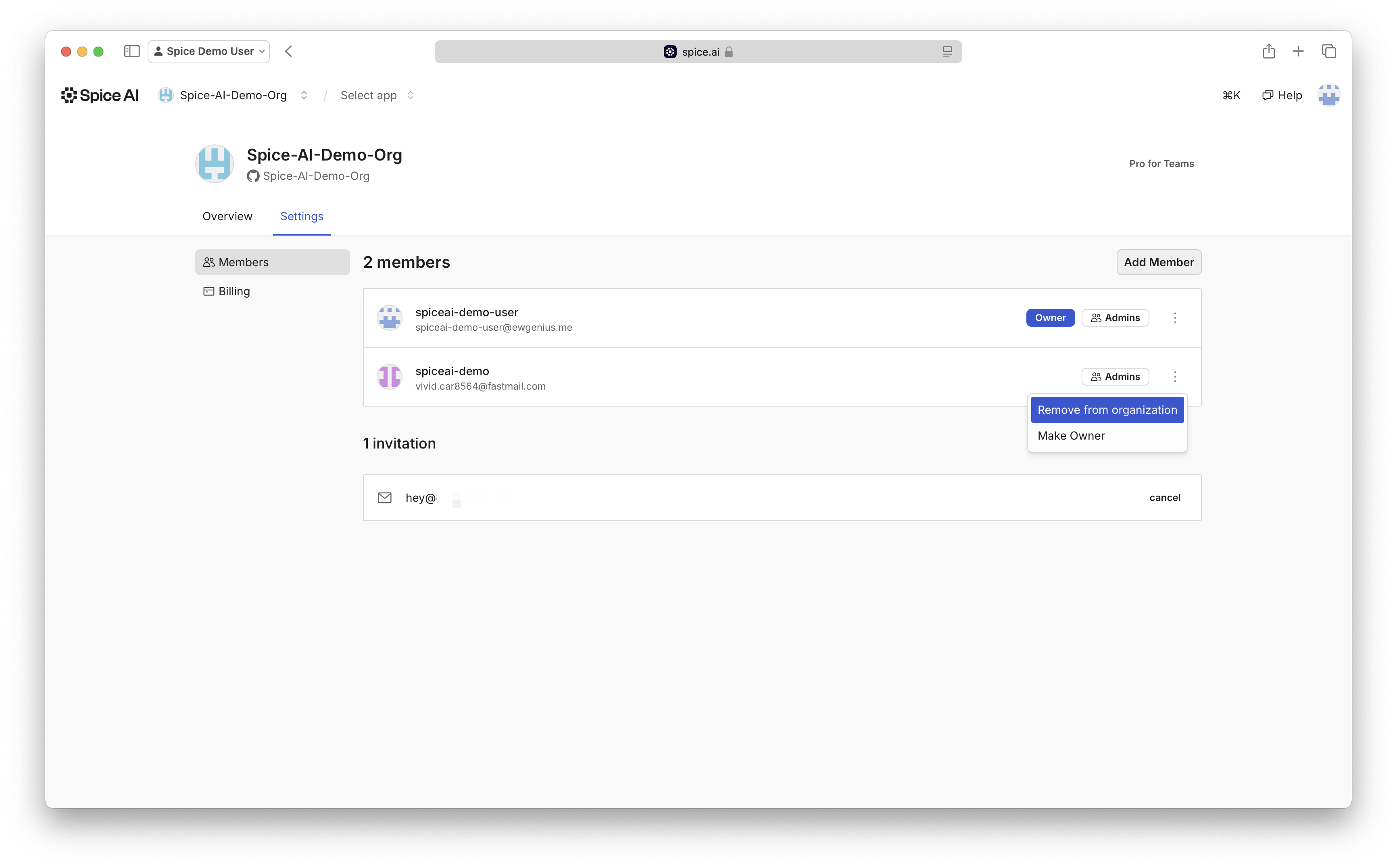Open user avatar in top right

[x=1329, y=95]
